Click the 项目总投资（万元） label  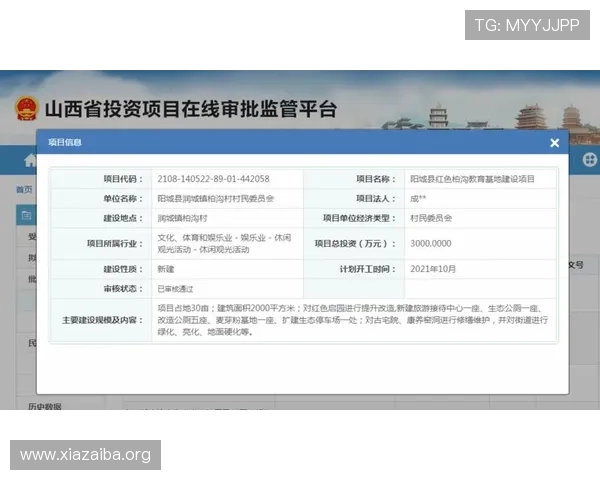pyautogui.click(x=355, y=243)
